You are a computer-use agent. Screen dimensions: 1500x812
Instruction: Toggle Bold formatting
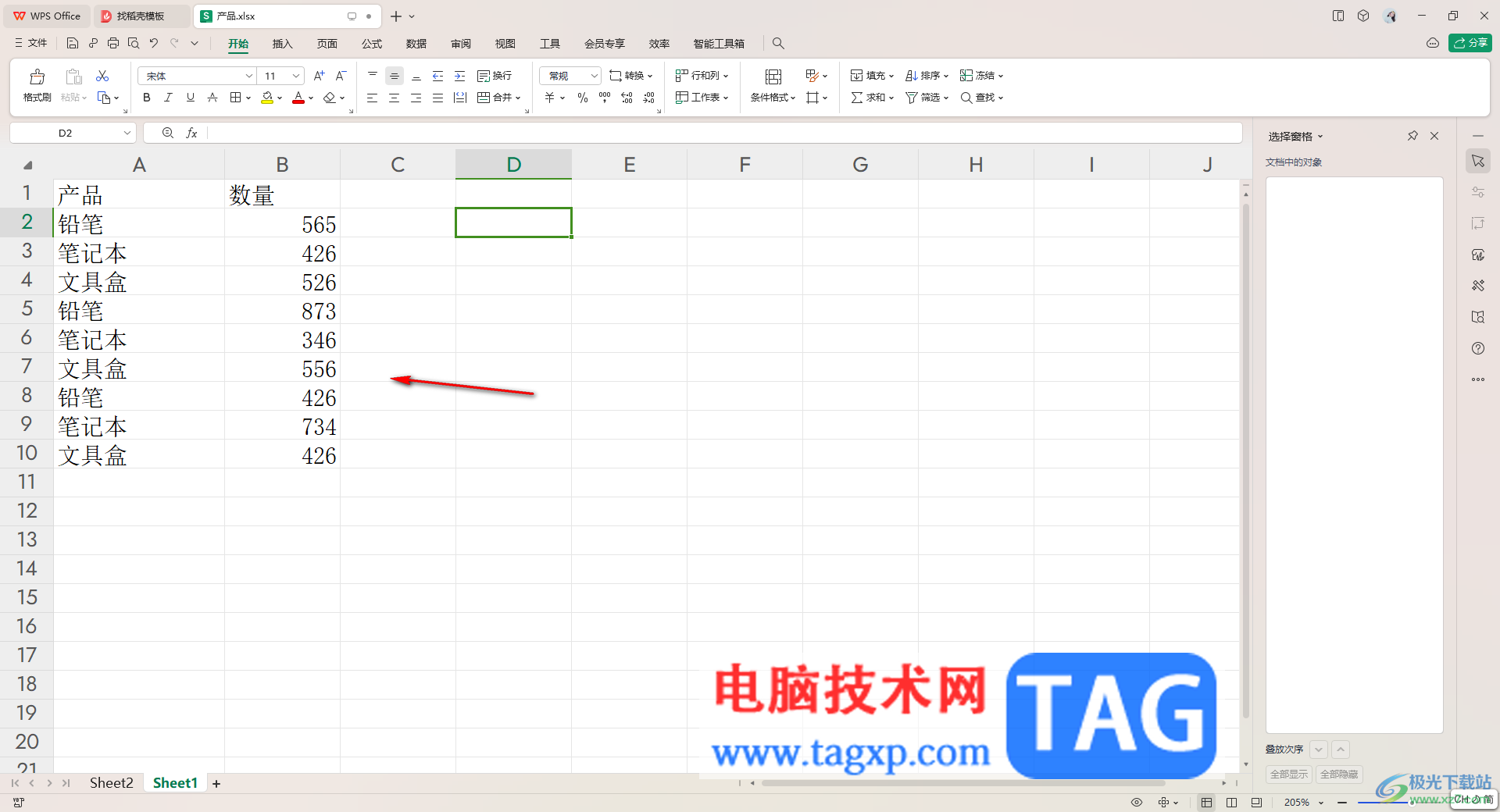[146, 98]
